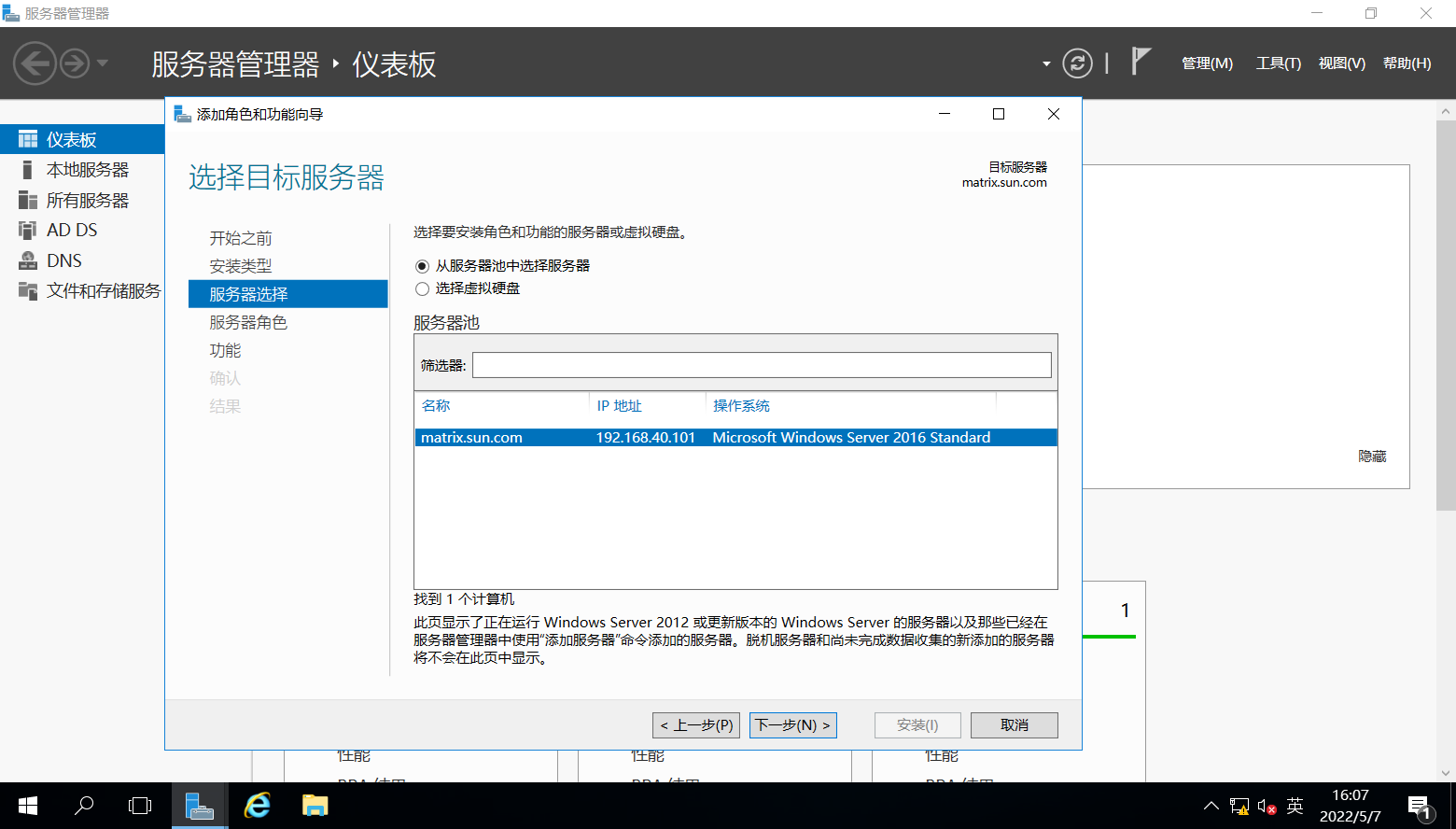Expand the dropdown arrow left of refresh
The width and height of the screenshot is (1456, 829).
[1046, 63]
